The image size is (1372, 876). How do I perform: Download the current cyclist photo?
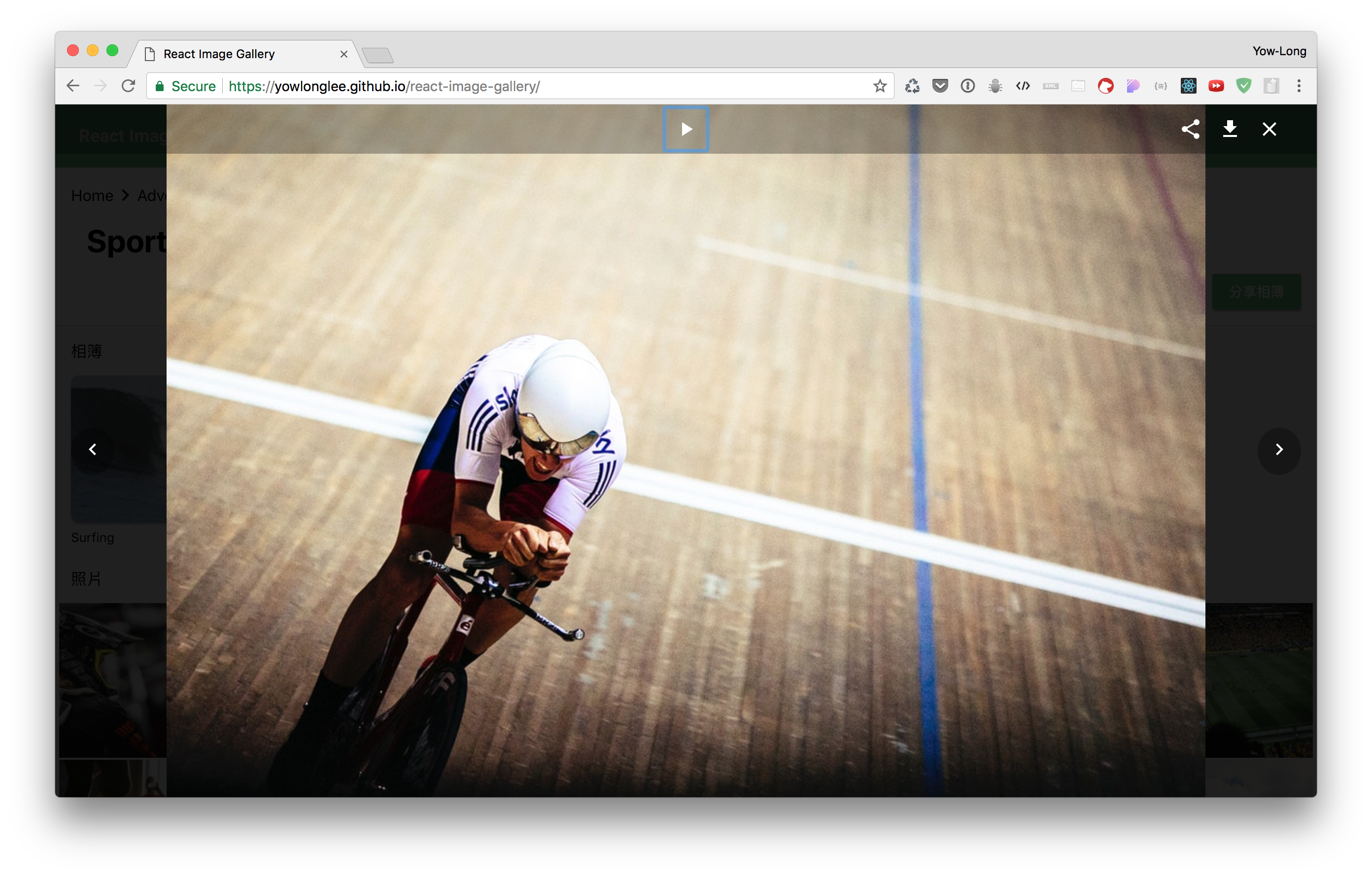coord(1230,129)
